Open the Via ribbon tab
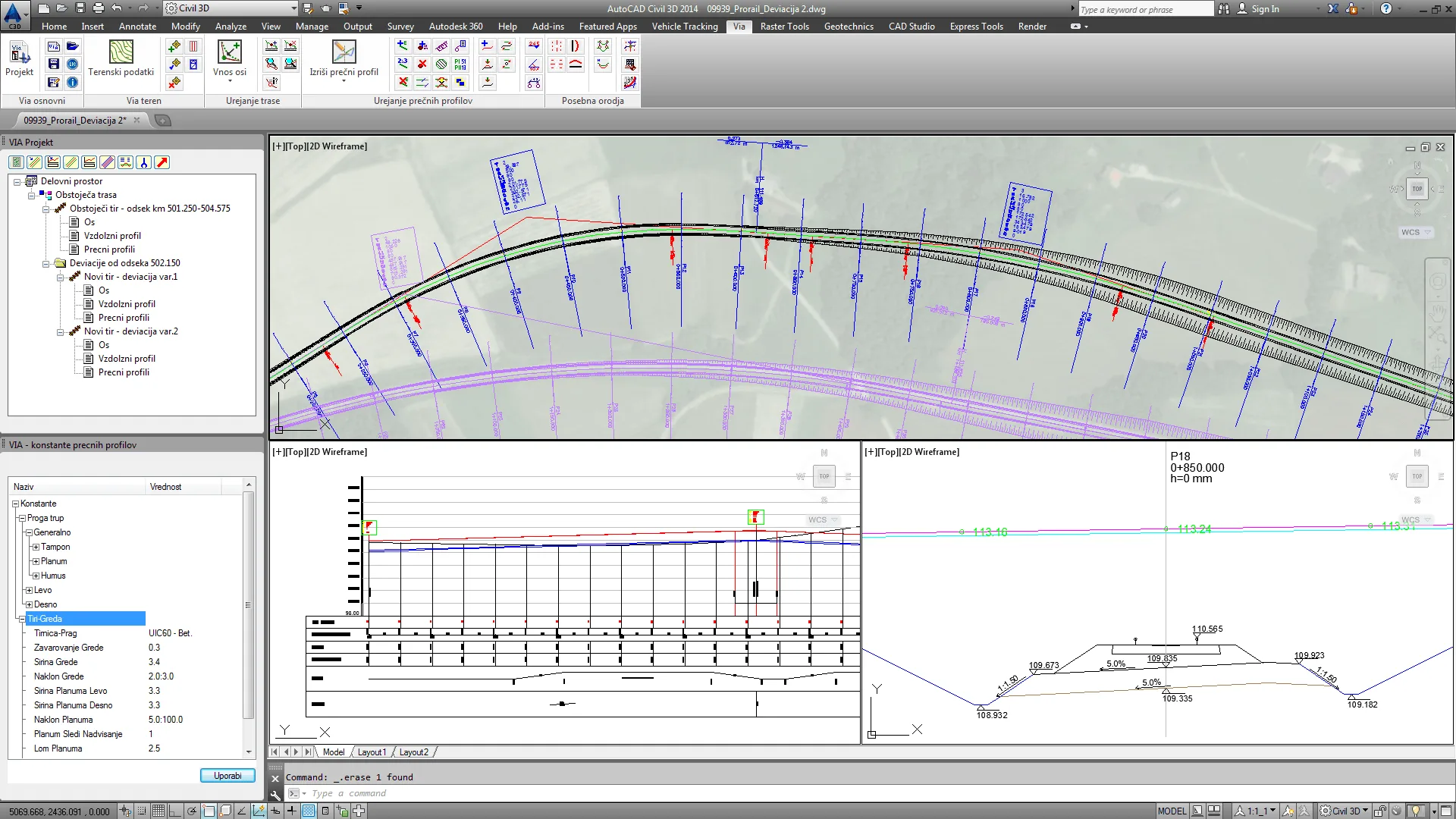Screen dimensions: 1456x819 coord(739,27)
